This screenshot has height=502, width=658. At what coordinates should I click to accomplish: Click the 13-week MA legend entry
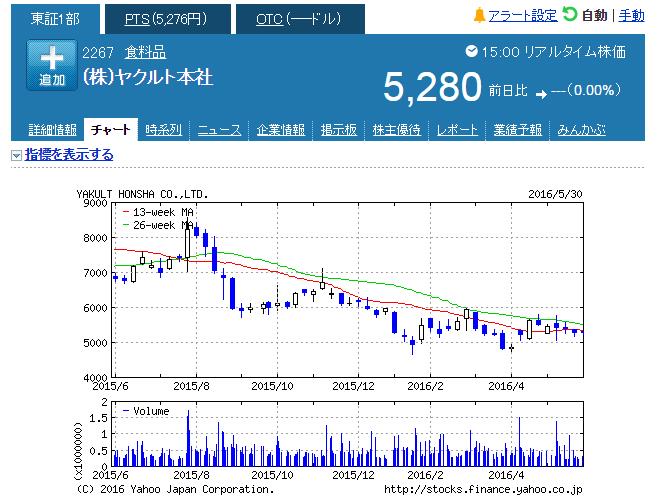158,212
